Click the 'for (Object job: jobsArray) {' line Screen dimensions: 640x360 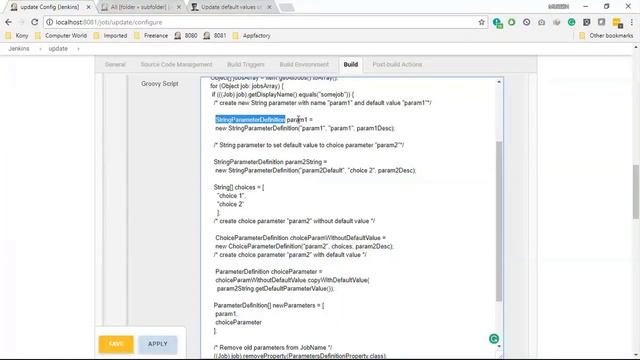coord(247,86)
